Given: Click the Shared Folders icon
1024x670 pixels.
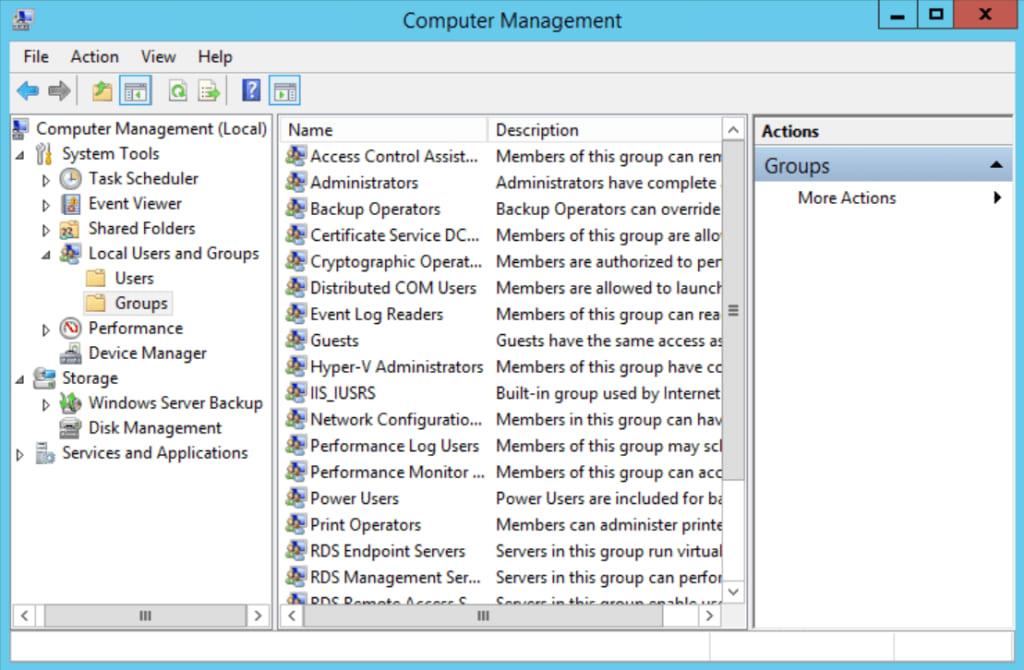Looking at the screenshot, I should 70,229.
